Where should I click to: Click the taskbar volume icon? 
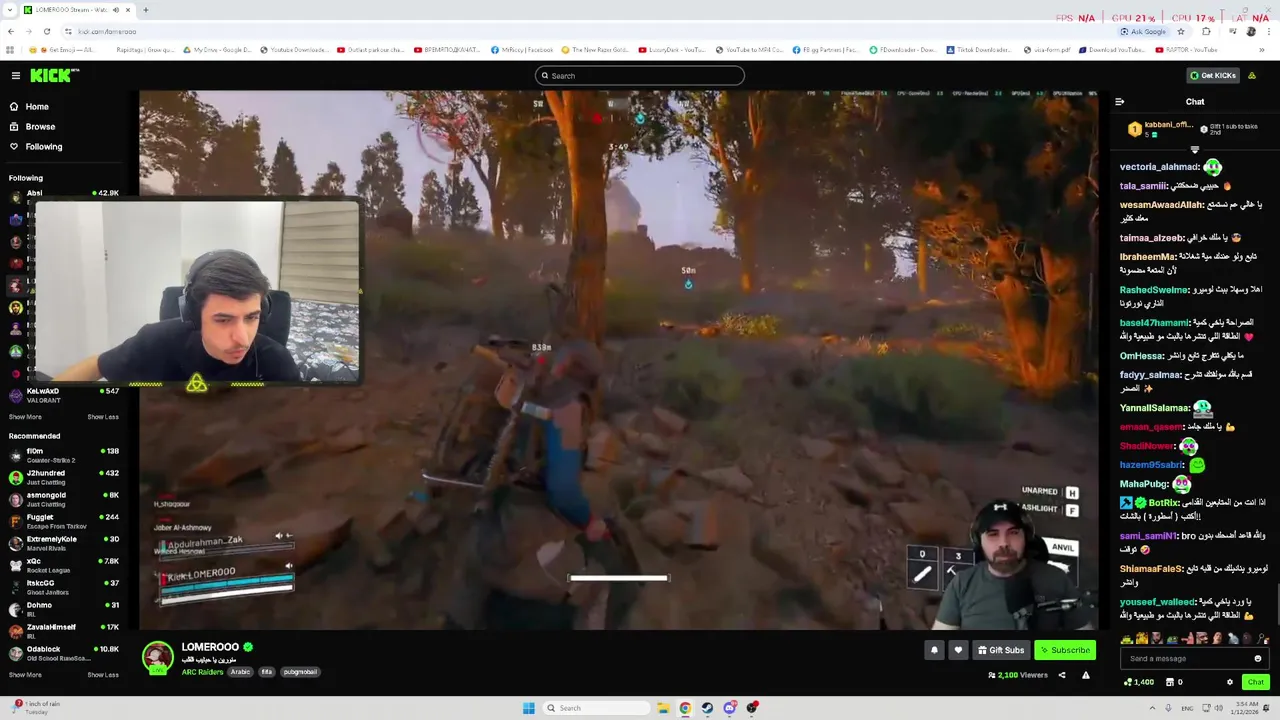(x=1218, y=708)
